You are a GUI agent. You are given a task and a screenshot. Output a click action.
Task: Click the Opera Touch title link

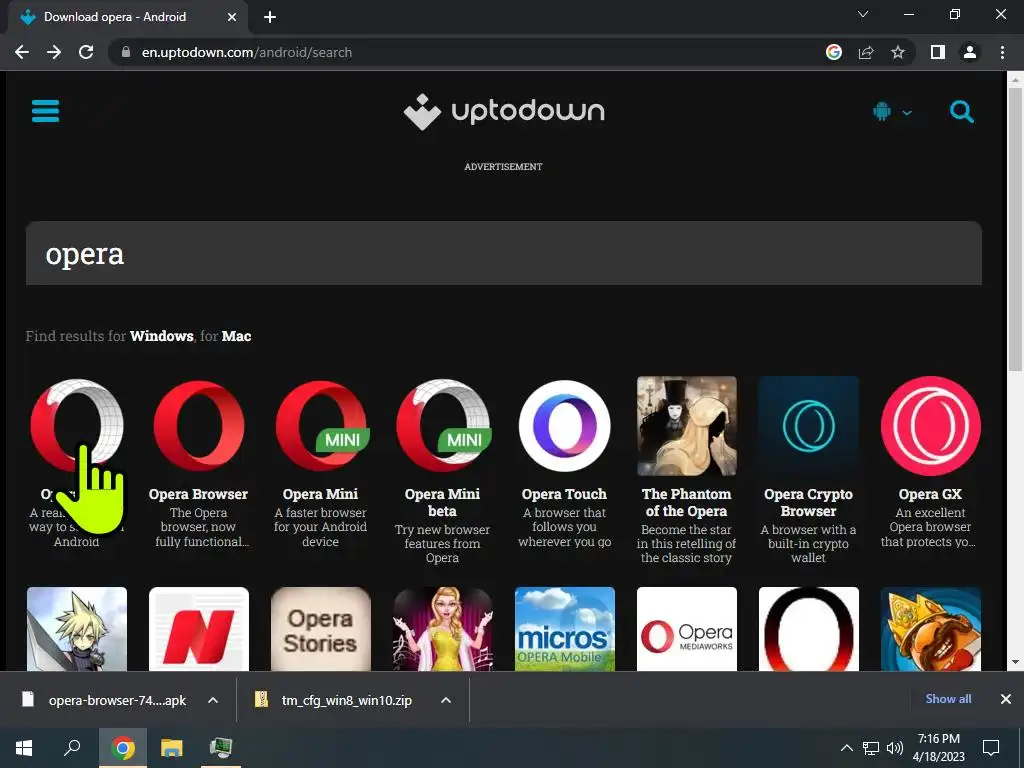click(564, 494)
